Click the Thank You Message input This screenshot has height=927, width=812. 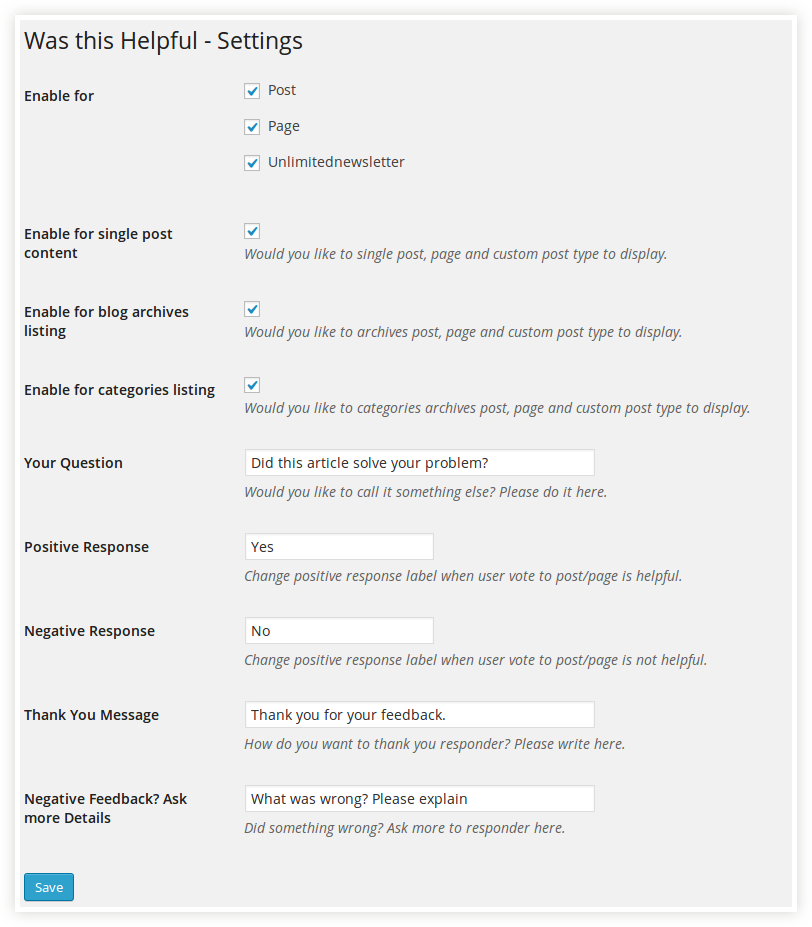[419, 714]
